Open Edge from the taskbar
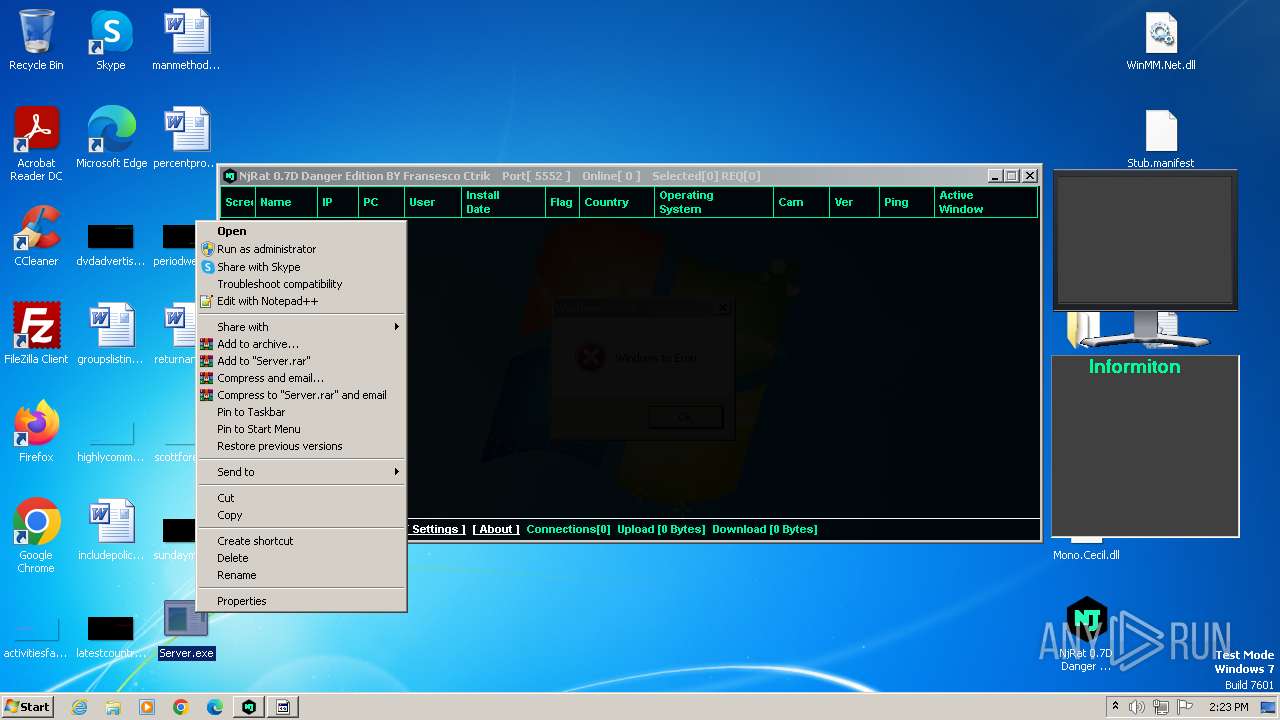 (x=215, y=707)
